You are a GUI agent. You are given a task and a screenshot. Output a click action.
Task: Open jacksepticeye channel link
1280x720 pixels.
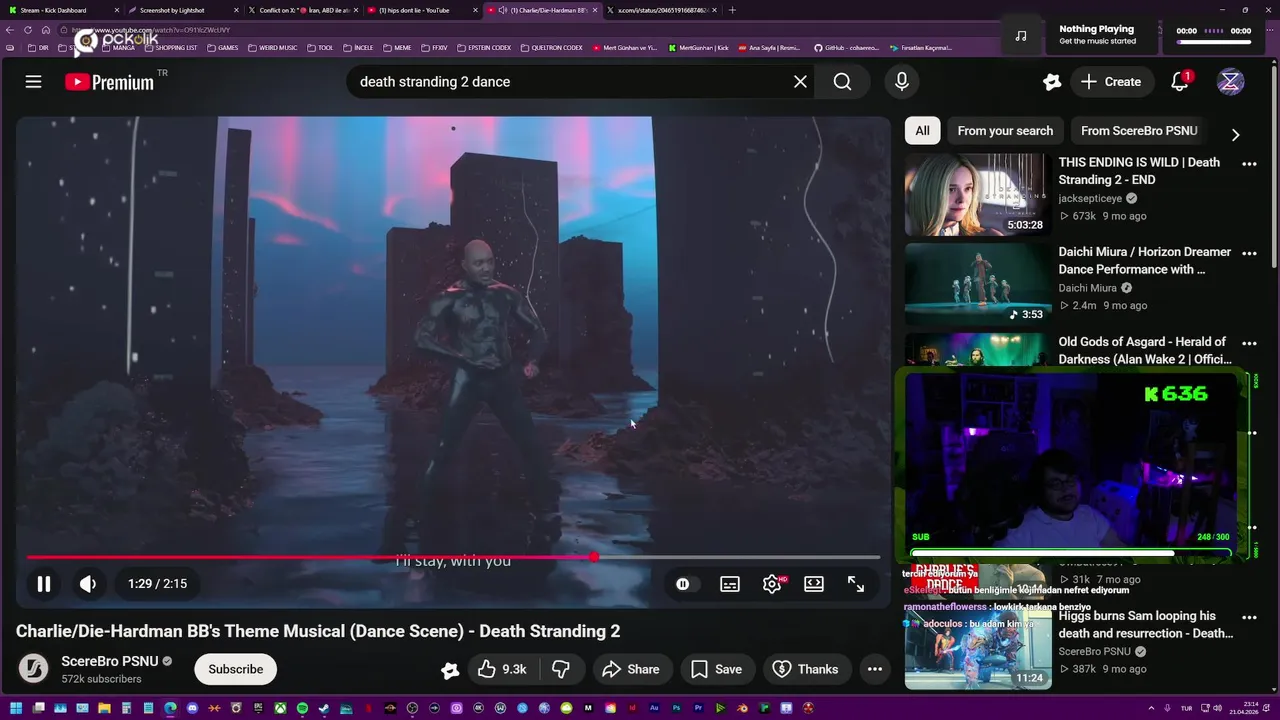coord(1090,198)
